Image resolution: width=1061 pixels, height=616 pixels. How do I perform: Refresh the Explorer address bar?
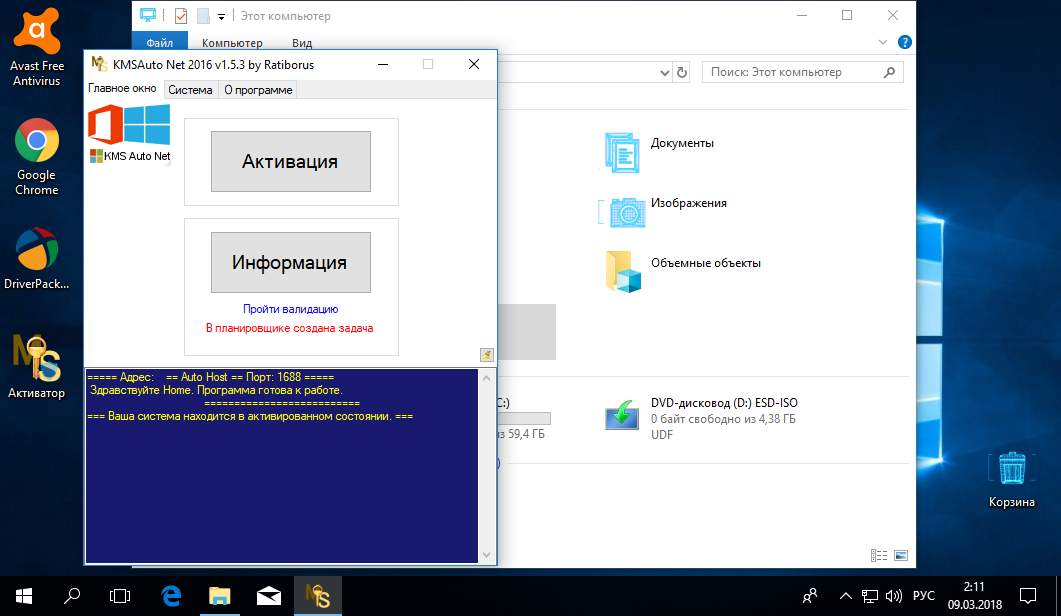[682, 72]
